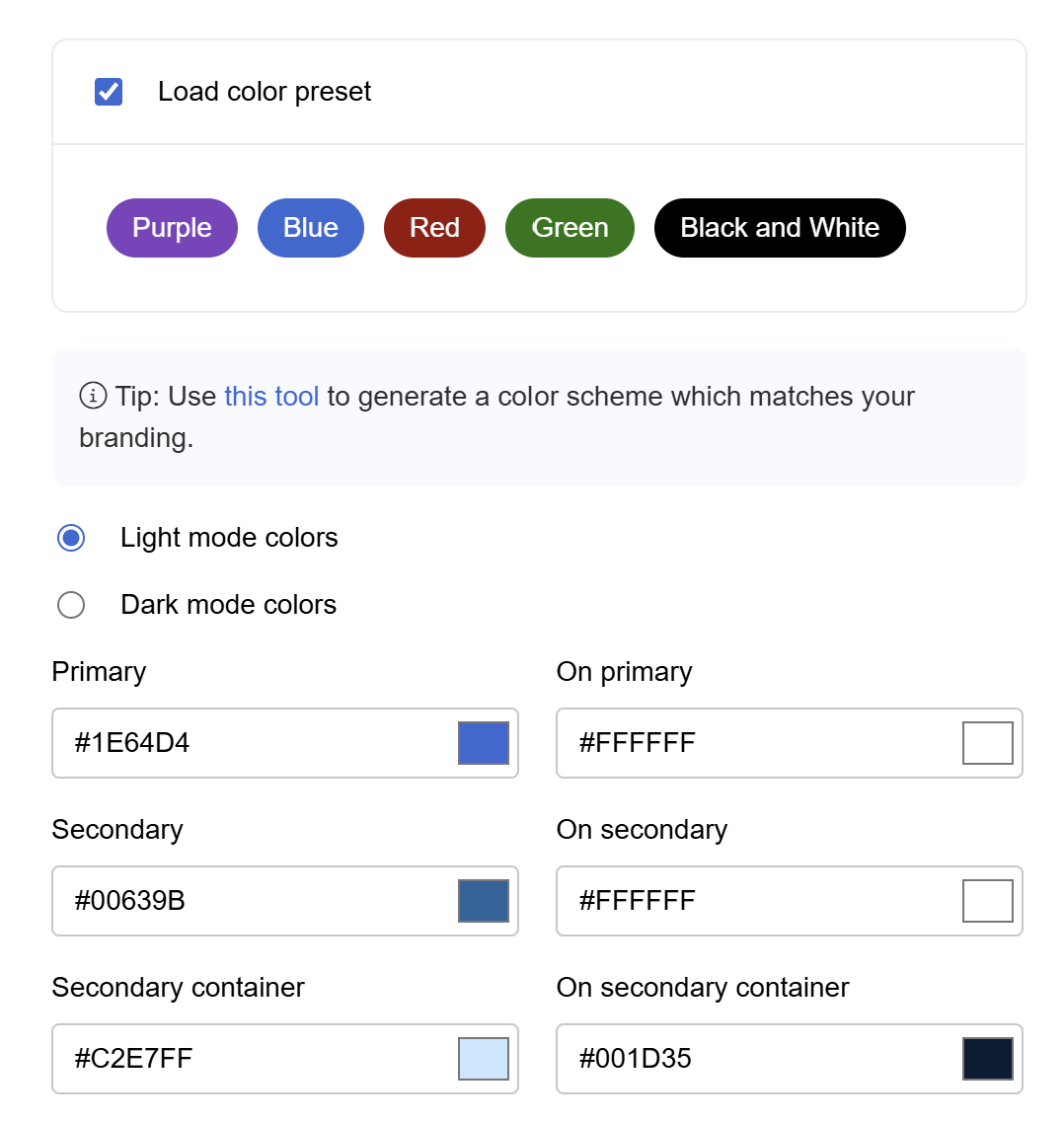Open the Secondary container color swatch
The width and height of the screenshot is (1064, 1121).
pyautogui.click(x=484, y=1059)
